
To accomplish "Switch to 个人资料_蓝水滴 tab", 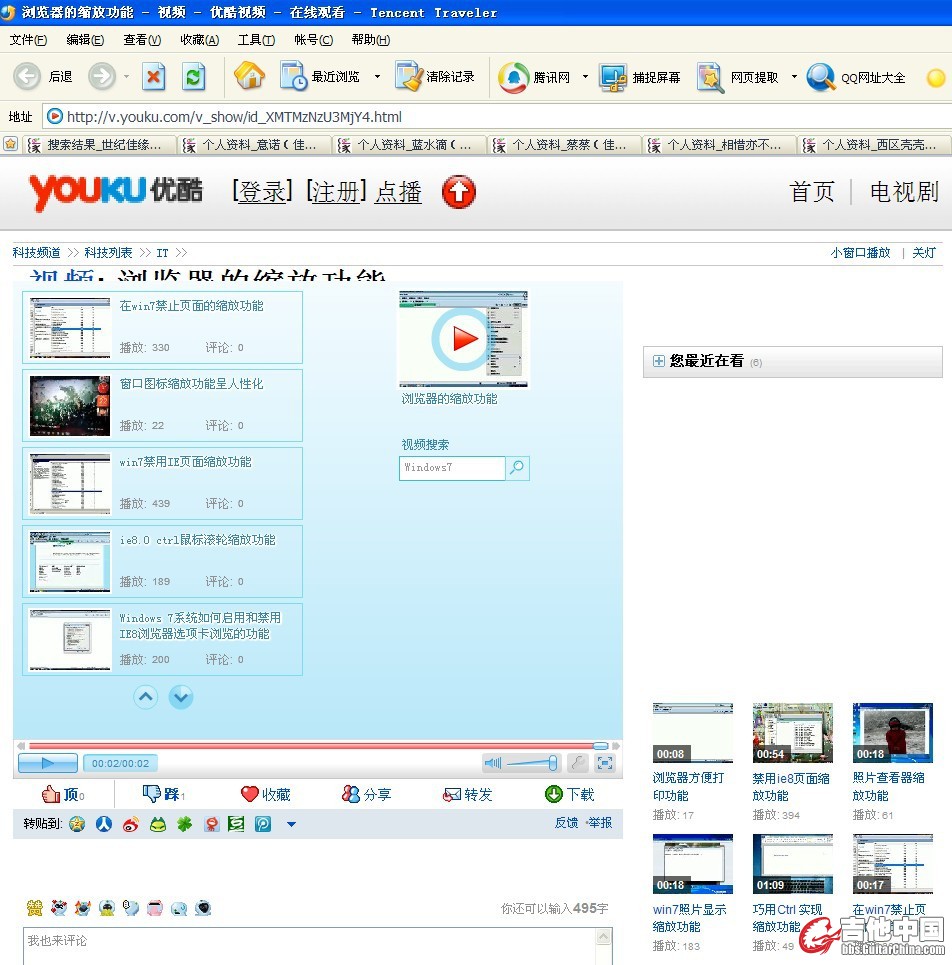I will pyautogui.click(x=410, y=145).
